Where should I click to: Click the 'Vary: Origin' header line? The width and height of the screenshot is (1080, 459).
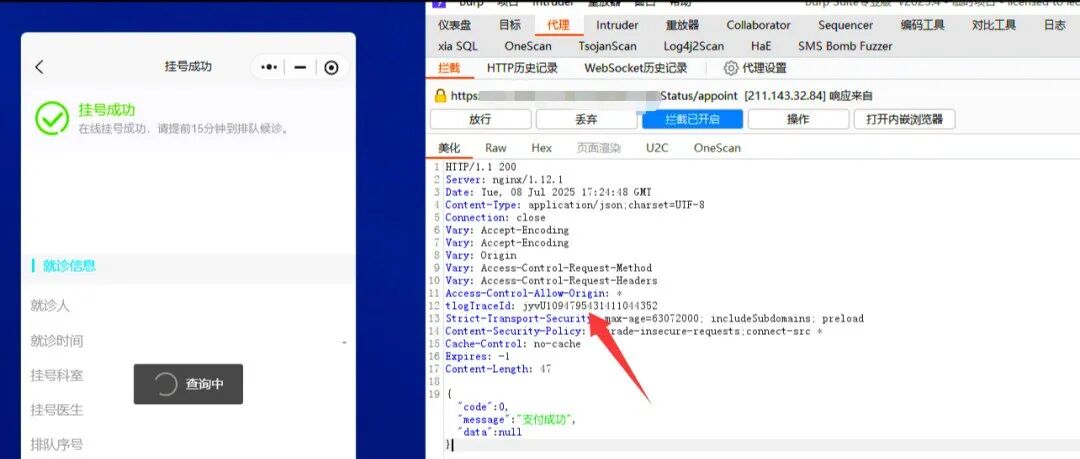point(481,255)
